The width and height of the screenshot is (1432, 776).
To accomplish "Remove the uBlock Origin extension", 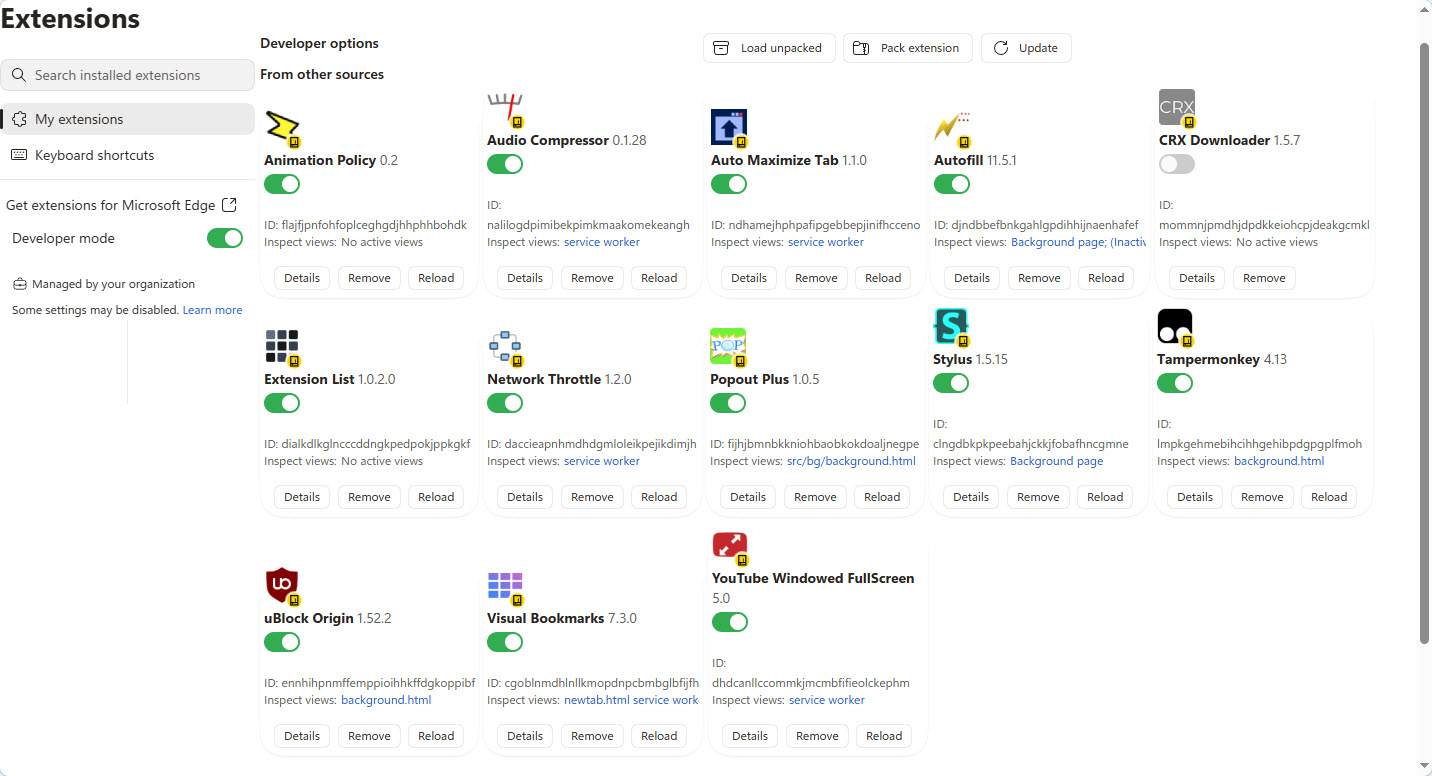I will coord(369,736).
